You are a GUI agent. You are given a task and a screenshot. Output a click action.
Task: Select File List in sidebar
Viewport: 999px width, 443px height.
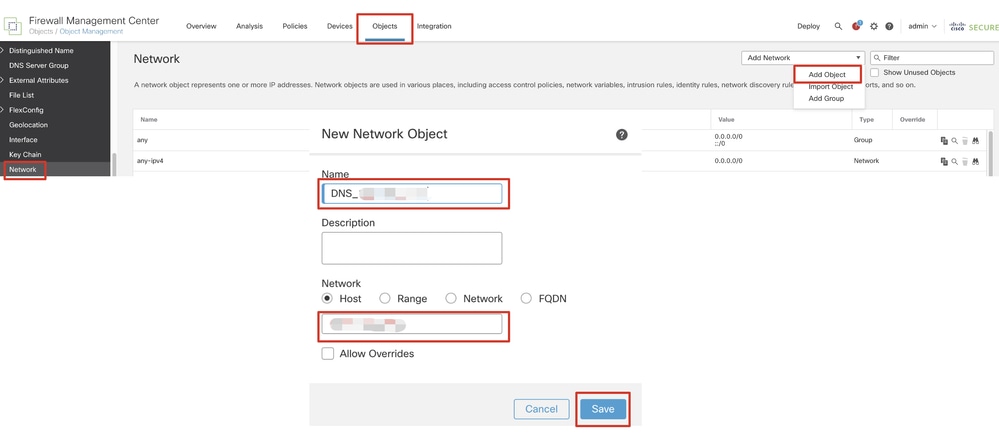pos(22,95)
